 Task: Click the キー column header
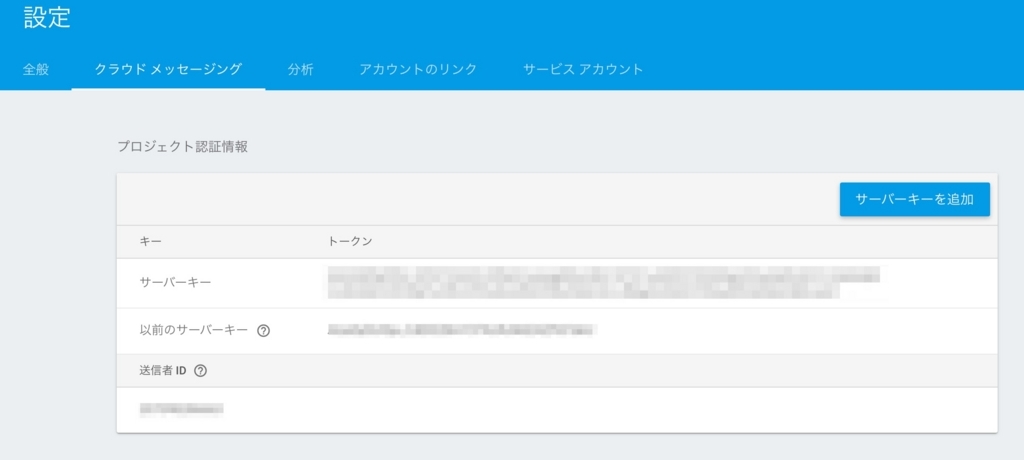151,242
